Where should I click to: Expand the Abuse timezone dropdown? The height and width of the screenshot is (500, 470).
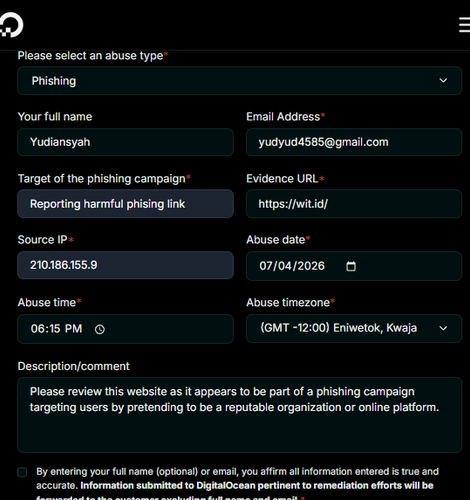[x=354, y=328]
